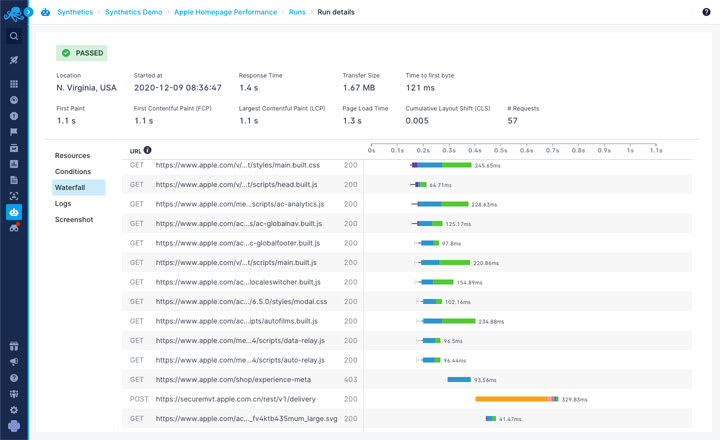Image resolution: width=720 pixels, height=440 pixels.
Task: Click the 220.86ms scripts/main.built.js waterfall bar
Action: pyautogui.click(x=443, y=263)
